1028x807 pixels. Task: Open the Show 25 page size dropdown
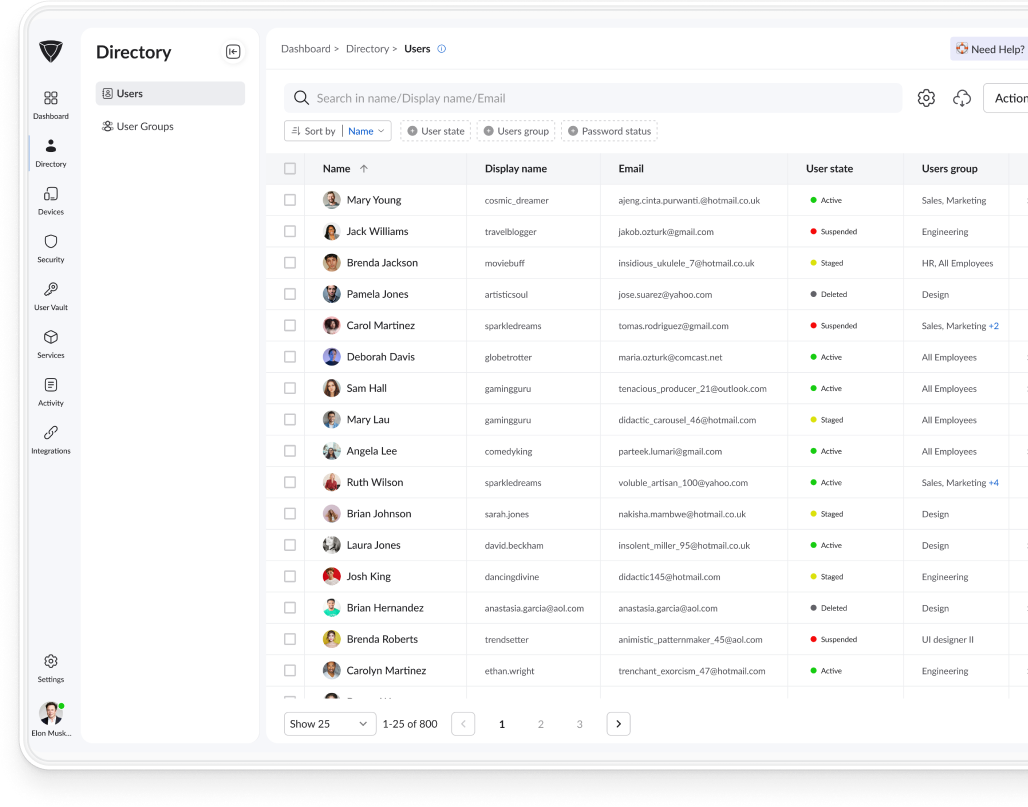[x=330, y=724]
